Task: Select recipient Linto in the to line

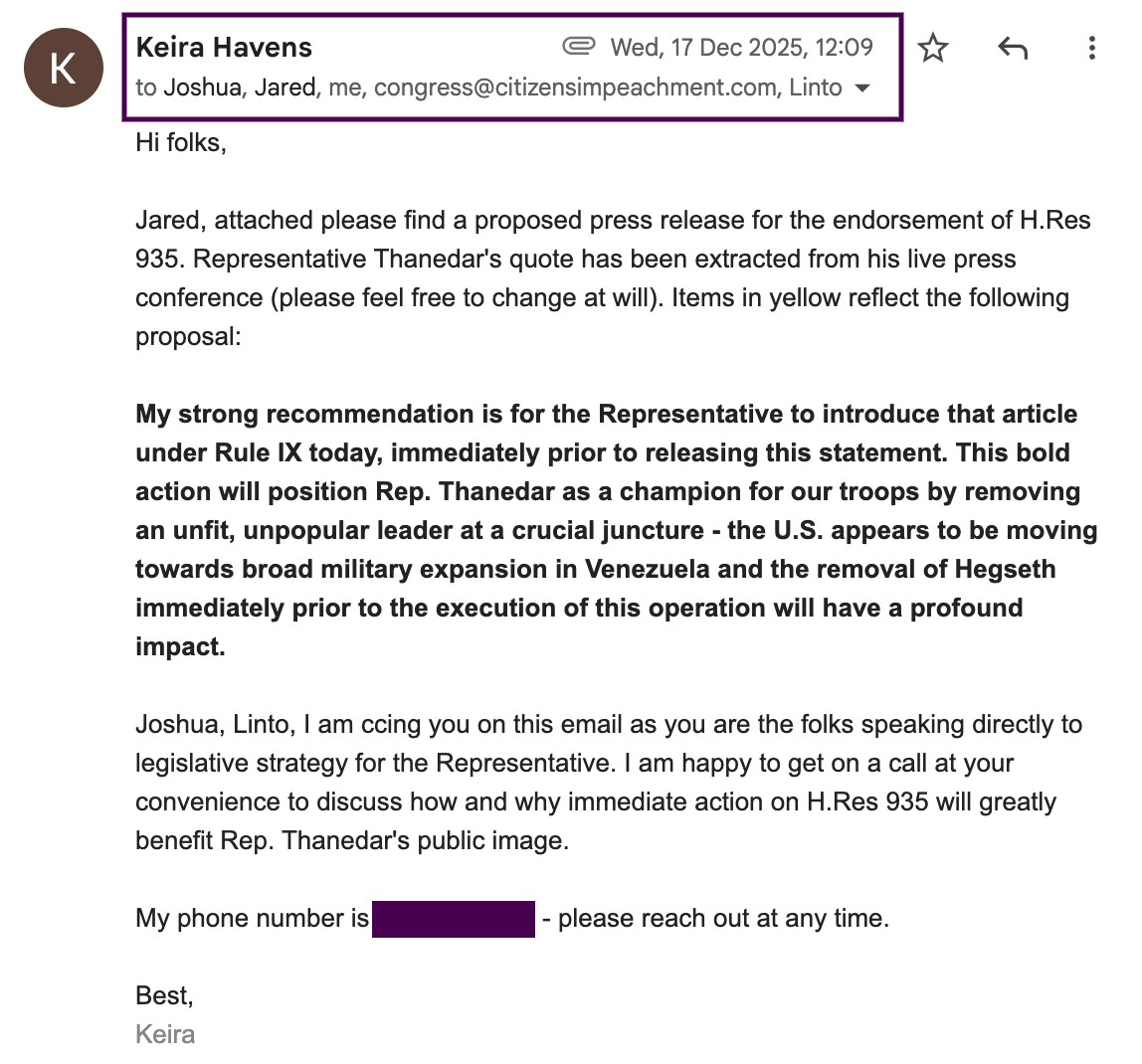Action: pos(816,88)
